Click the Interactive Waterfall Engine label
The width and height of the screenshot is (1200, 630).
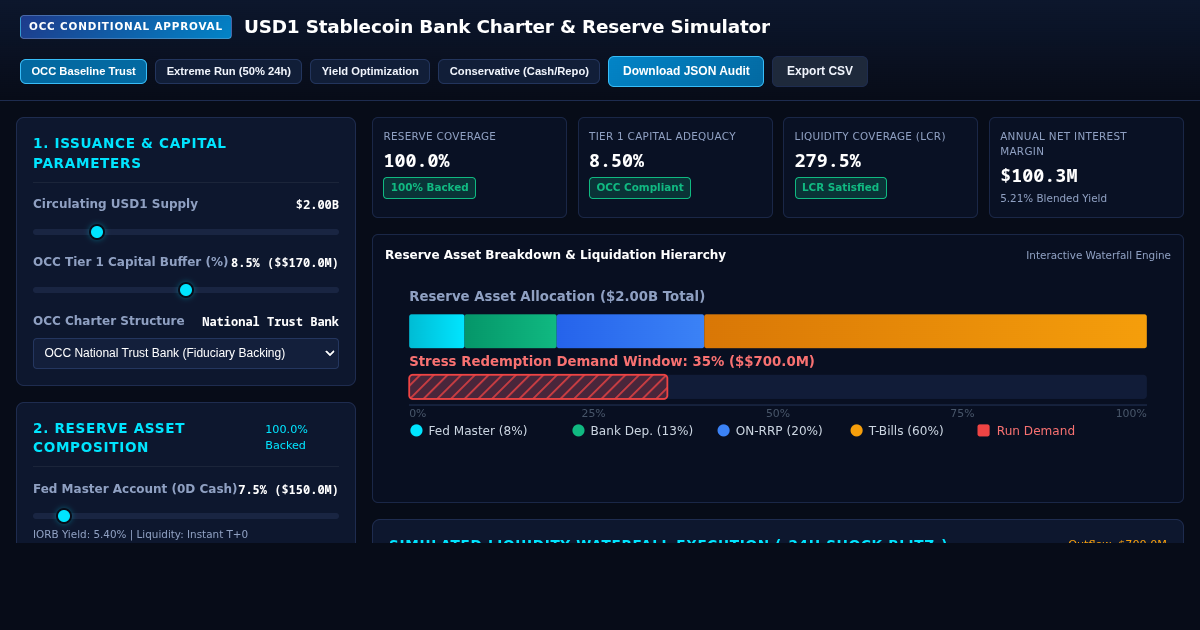[1098, 255]
